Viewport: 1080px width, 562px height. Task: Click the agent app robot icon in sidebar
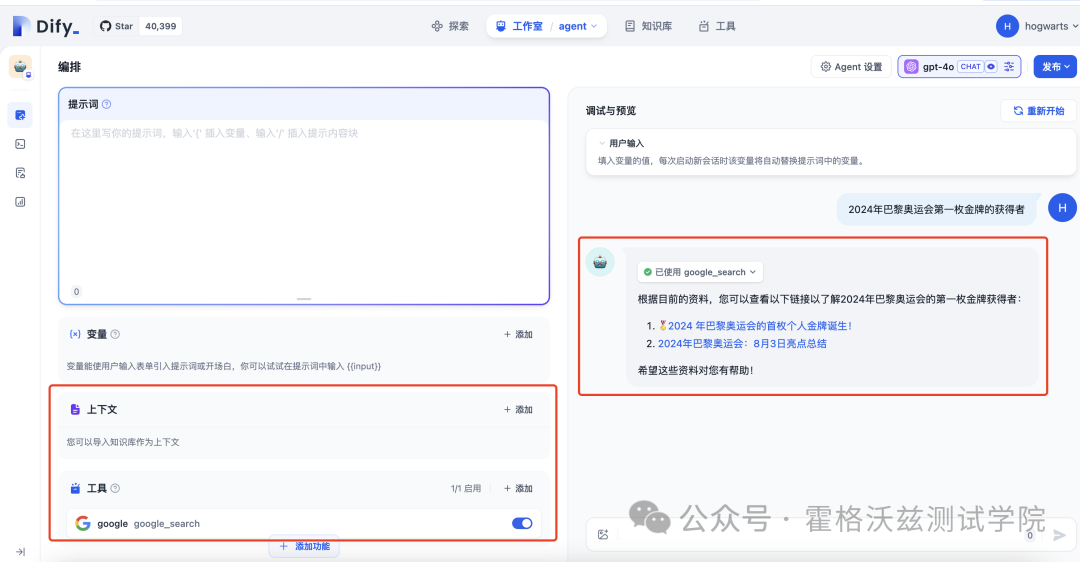click(20, 67)
